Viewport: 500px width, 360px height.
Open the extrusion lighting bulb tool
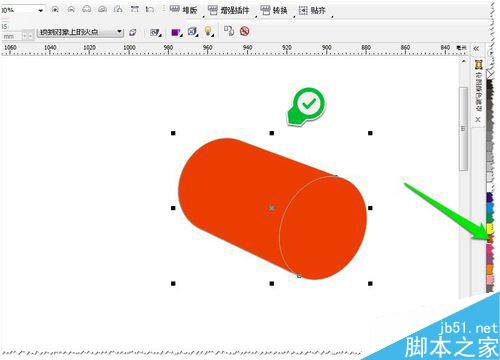click(x=209, y=32)
